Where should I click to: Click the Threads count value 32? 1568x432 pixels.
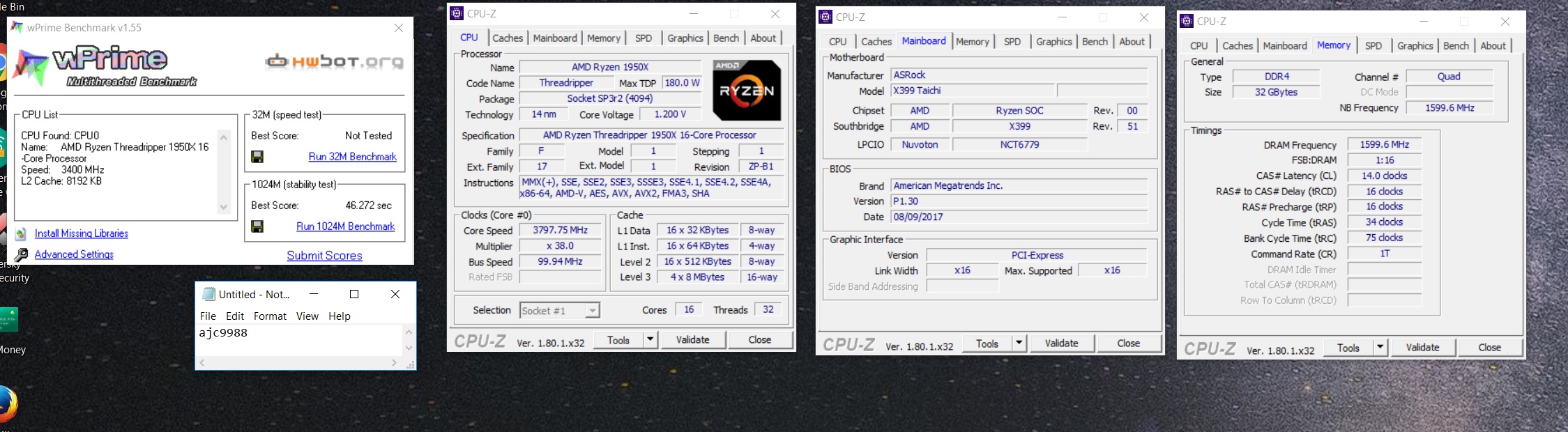768,310
